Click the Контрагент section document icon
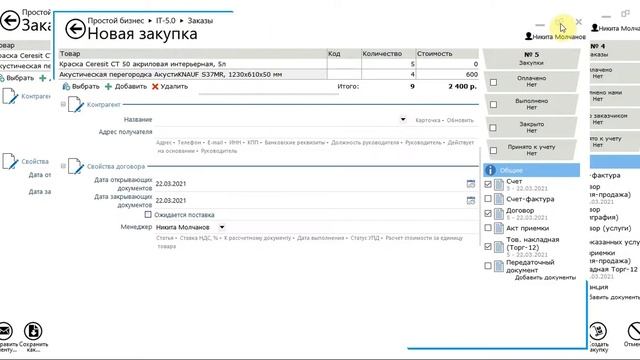 (x=76, y=104)
